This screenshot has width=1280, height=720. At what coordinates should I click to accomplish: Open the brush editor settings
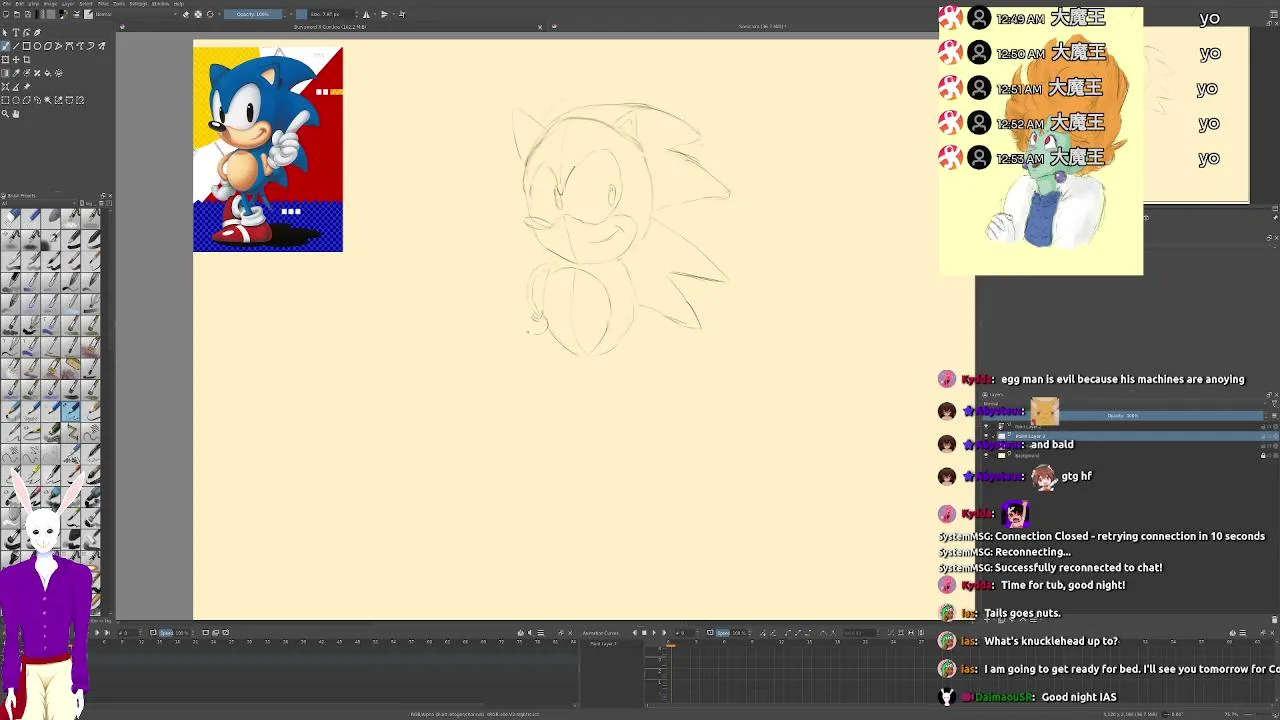[x=76, y=14]
